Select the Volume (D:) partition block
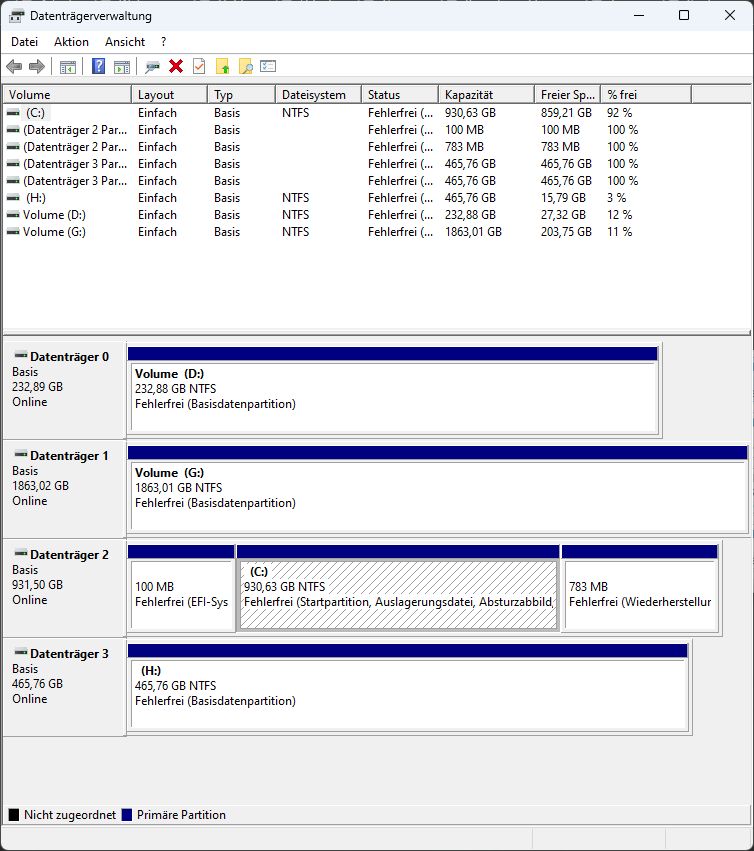 pos(394,390)
